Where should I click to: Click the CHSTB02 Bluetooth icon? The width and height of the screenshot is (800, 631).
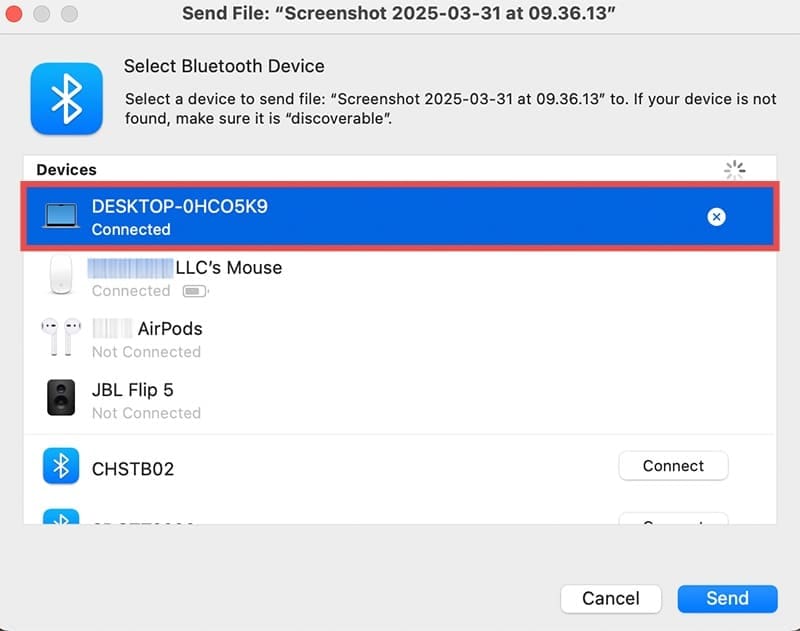(61, 466)
